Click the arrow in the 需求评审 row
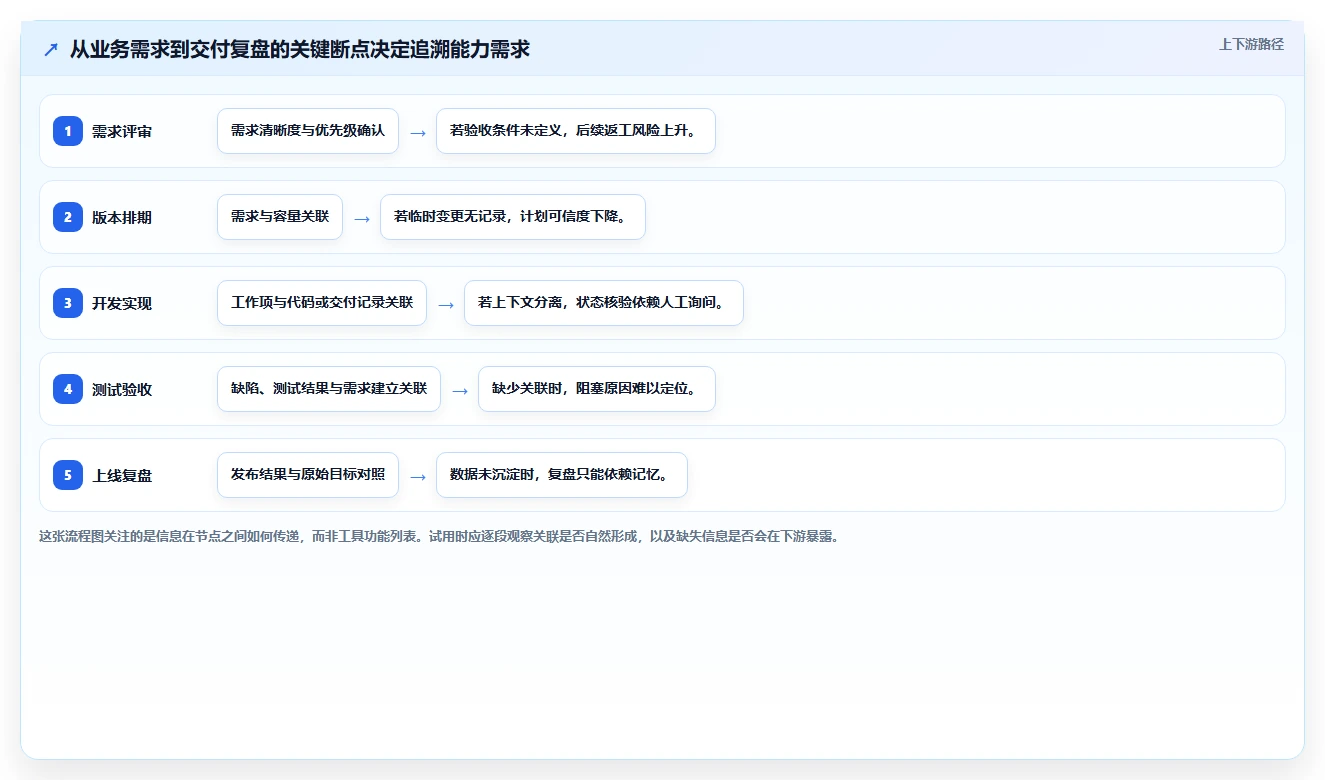Viewport: 1325px width, 780px height. (x=418, y=132)
